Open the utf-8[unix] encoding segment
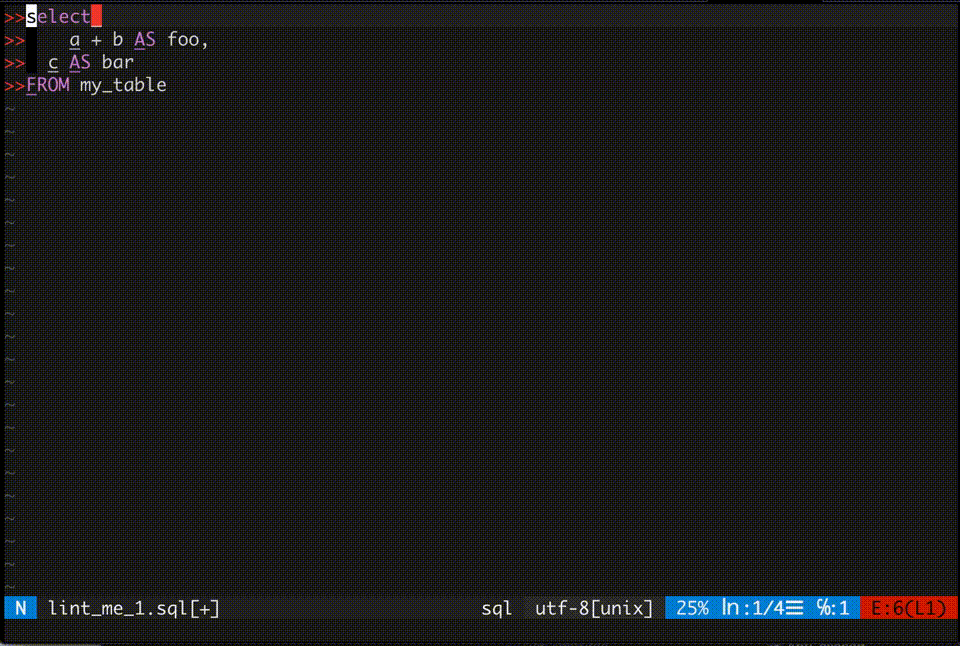This screenshot has width=960, height=646. pos(594,608)
